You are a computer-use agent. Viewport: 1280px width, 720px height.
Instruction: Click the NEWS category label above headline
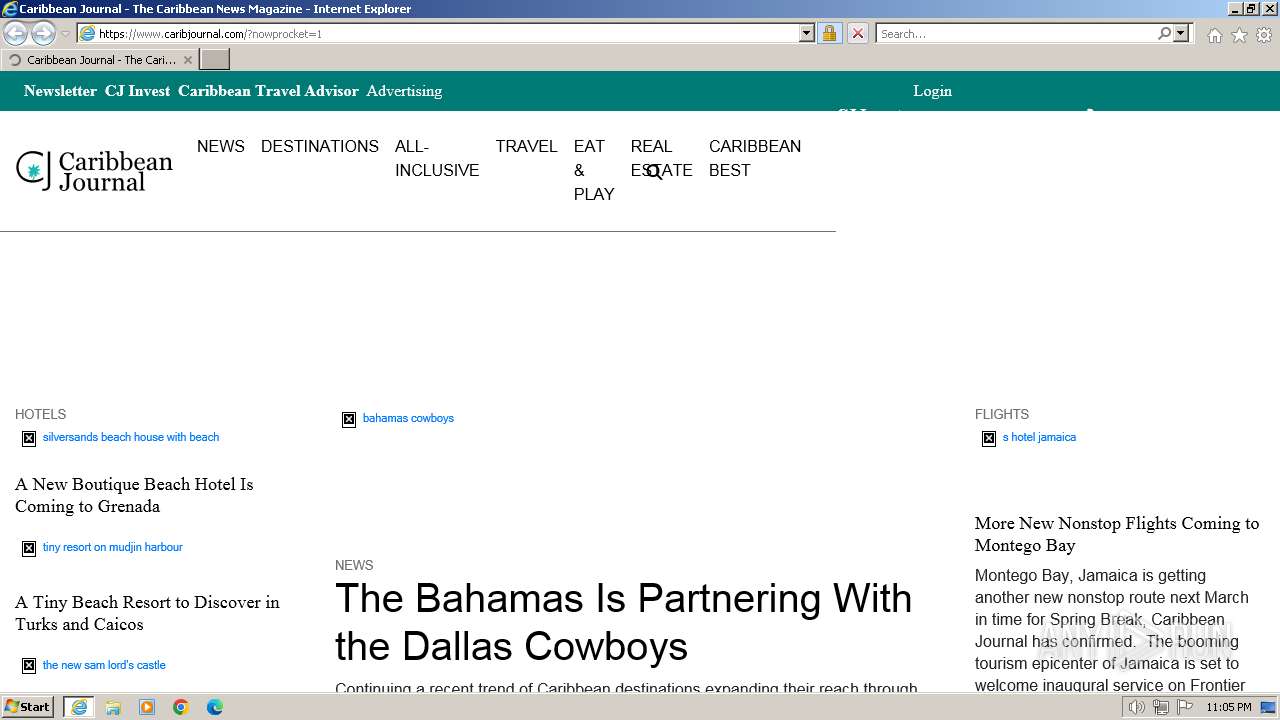[354, 565]
